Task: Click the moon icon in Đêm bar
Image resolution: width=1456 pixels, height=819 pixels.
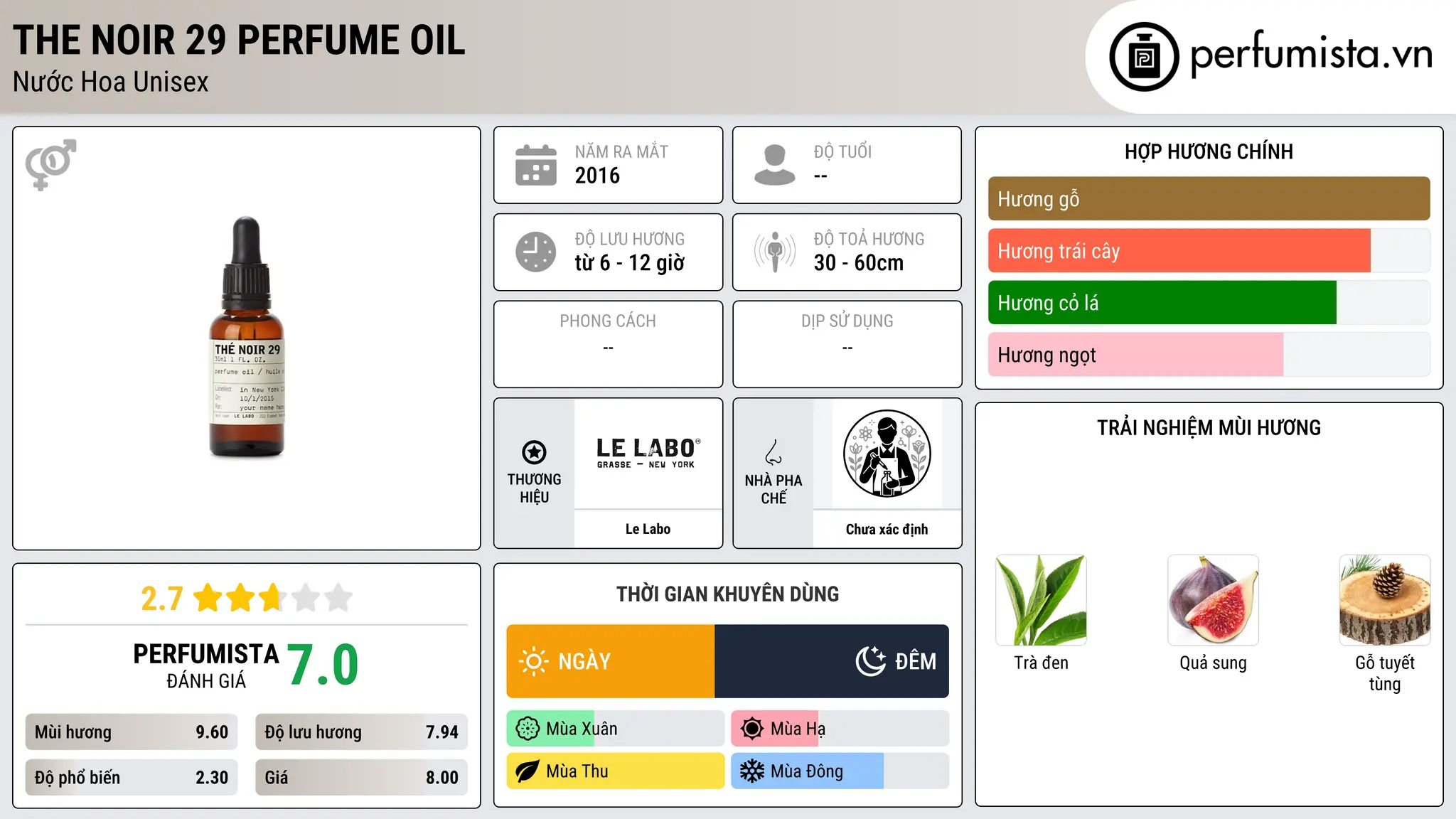Action: pos(870,661)
